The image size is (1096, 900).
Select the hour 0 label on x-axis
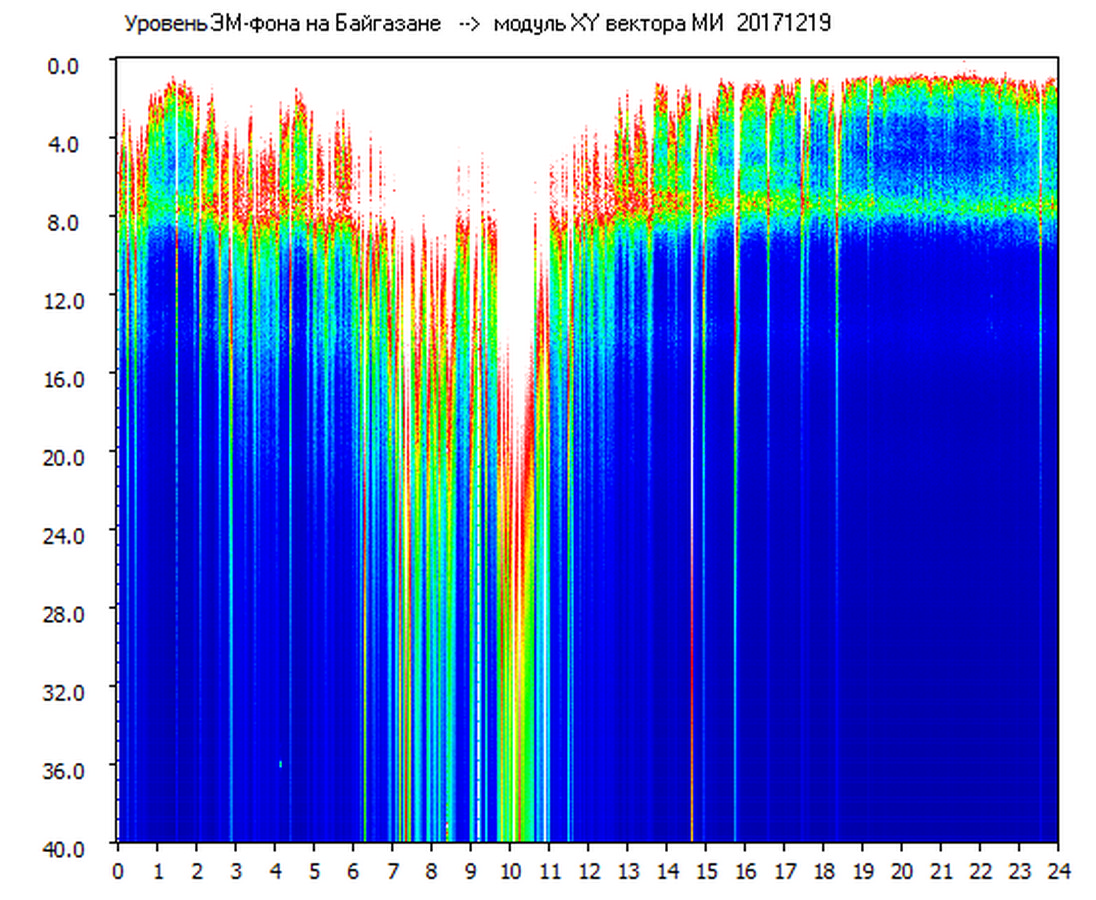(118, 870)
